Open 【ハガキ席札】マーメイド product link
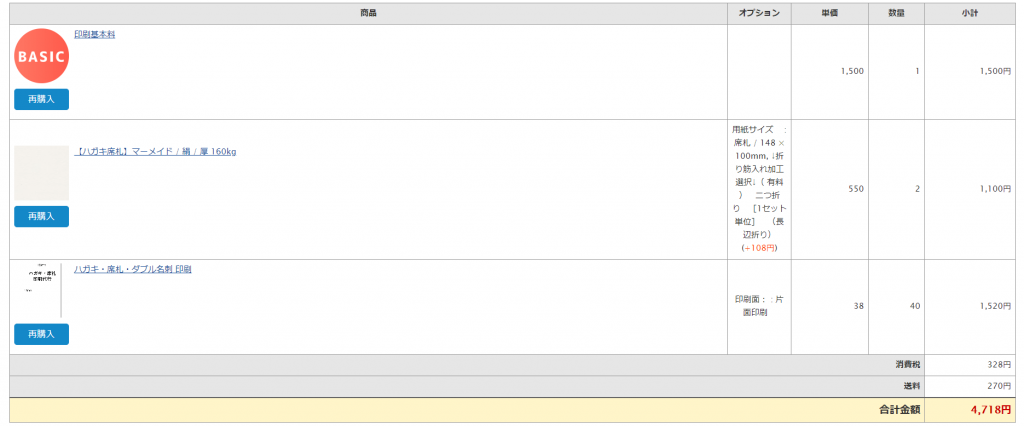The image size is (1024, 426). [x=155, y=152]
